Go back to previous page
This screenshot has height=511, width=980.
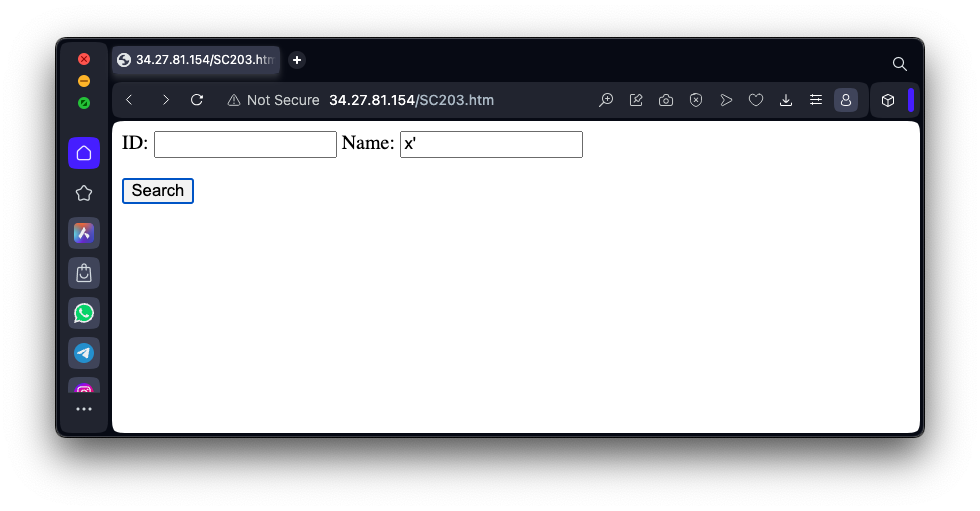coord(129,100)
